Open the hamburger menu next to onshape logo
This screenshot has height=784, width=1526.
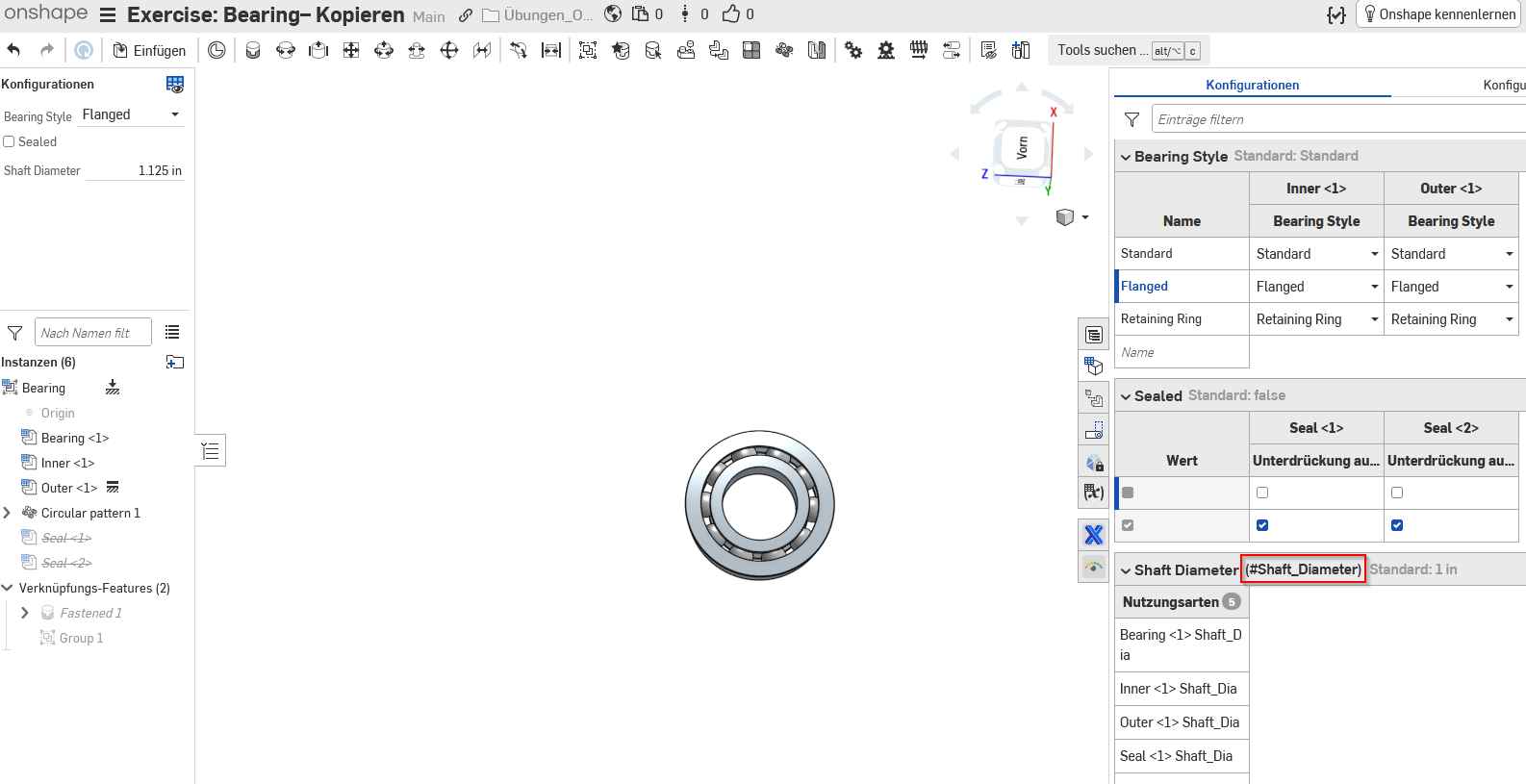click(x=108, y=15)
